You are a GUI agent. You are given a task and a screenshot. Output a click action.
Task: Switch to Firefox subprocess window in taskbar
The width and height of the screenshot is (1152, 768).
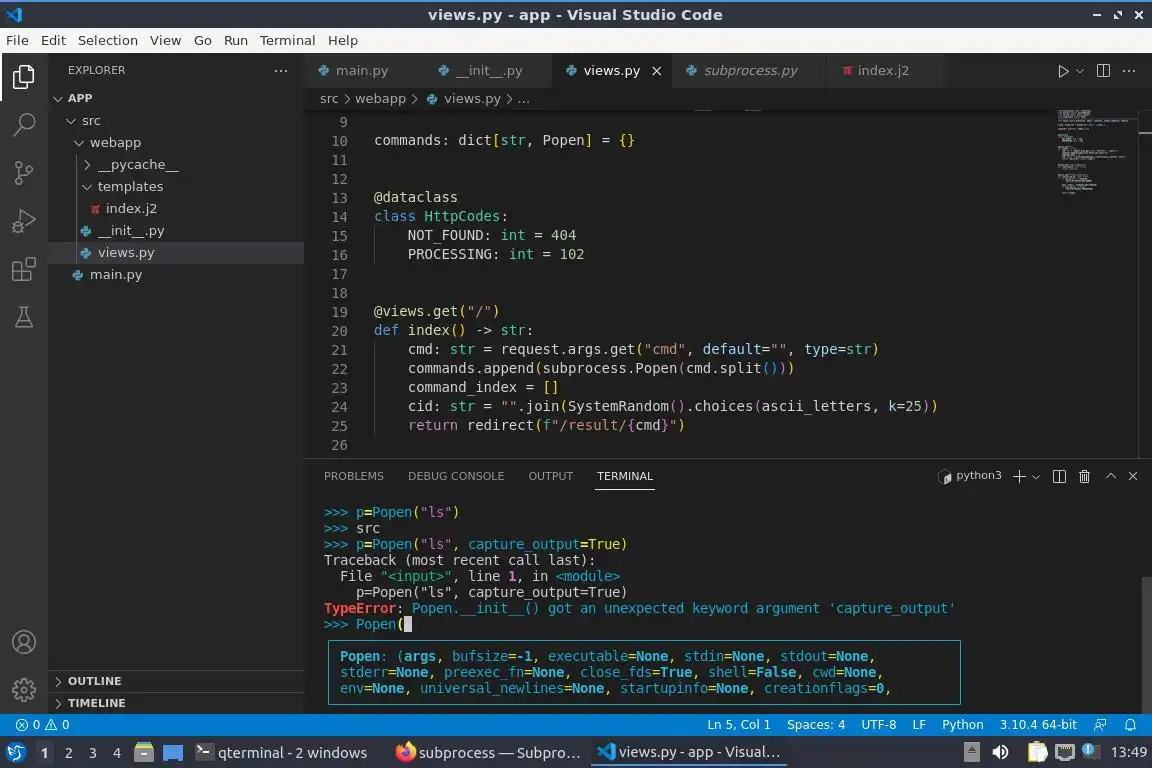tap(488, 753)
